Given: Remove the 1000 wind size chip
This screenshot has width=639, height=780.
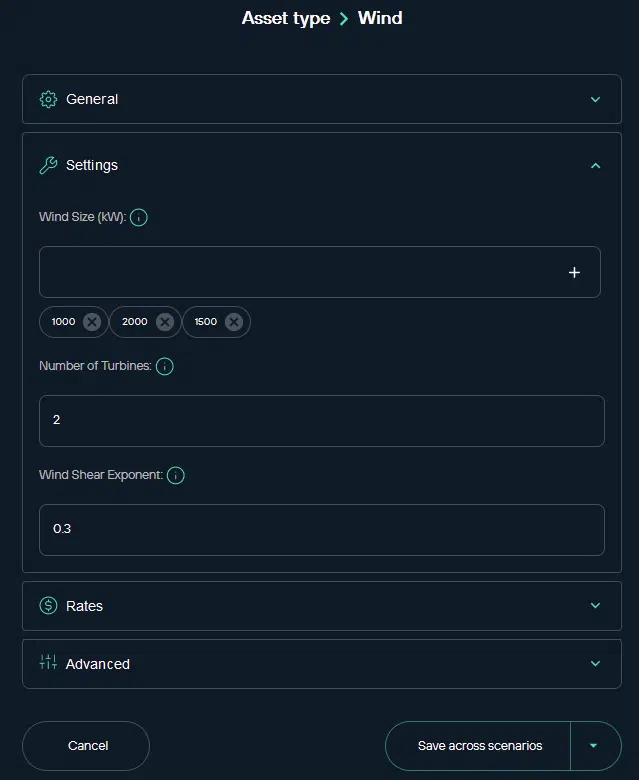Looking at the screenshot, I should pyautogui.click(x=92, y=322).
